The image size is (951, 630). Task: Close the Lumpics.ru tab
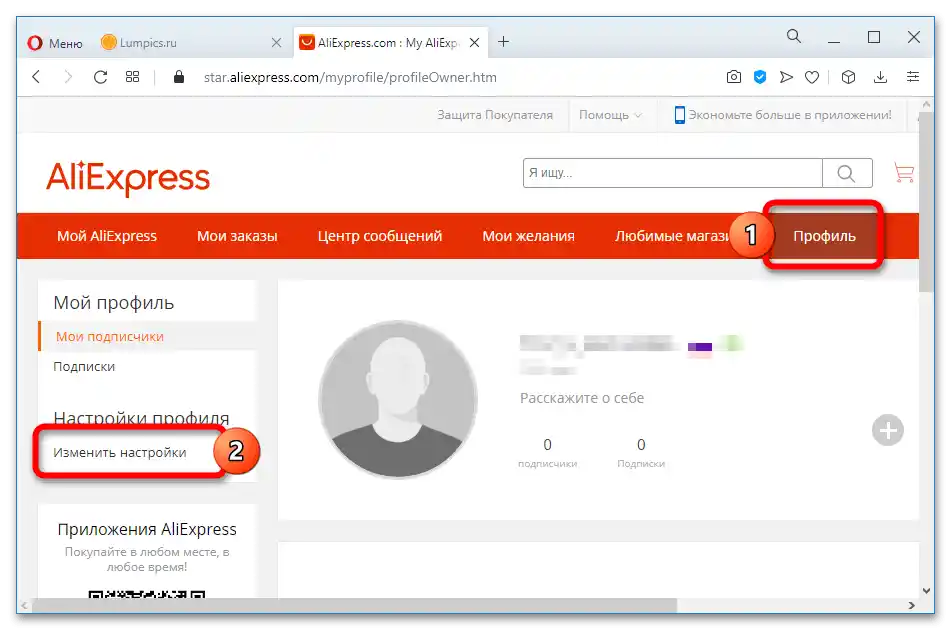277,42
